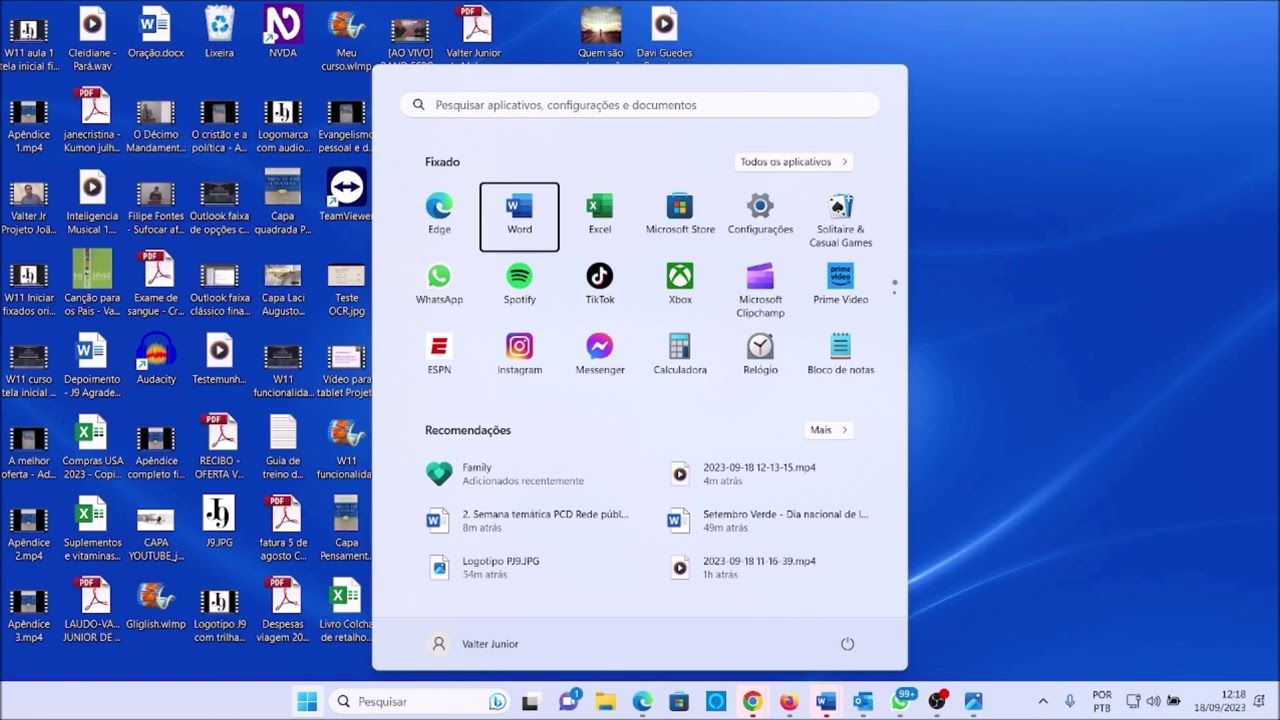The height and width of the screenshot is (720, 1280).
Task: Open Instagram from pinned apps
Action: tap(519, 355)
